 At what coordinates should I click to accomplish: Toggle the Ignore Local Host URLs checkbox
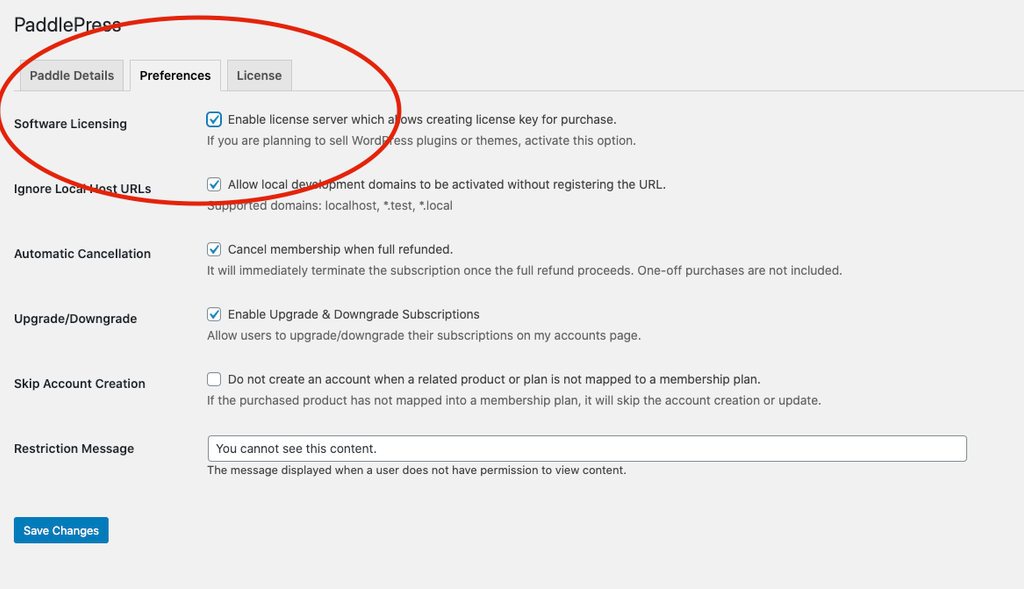point(214,184)
